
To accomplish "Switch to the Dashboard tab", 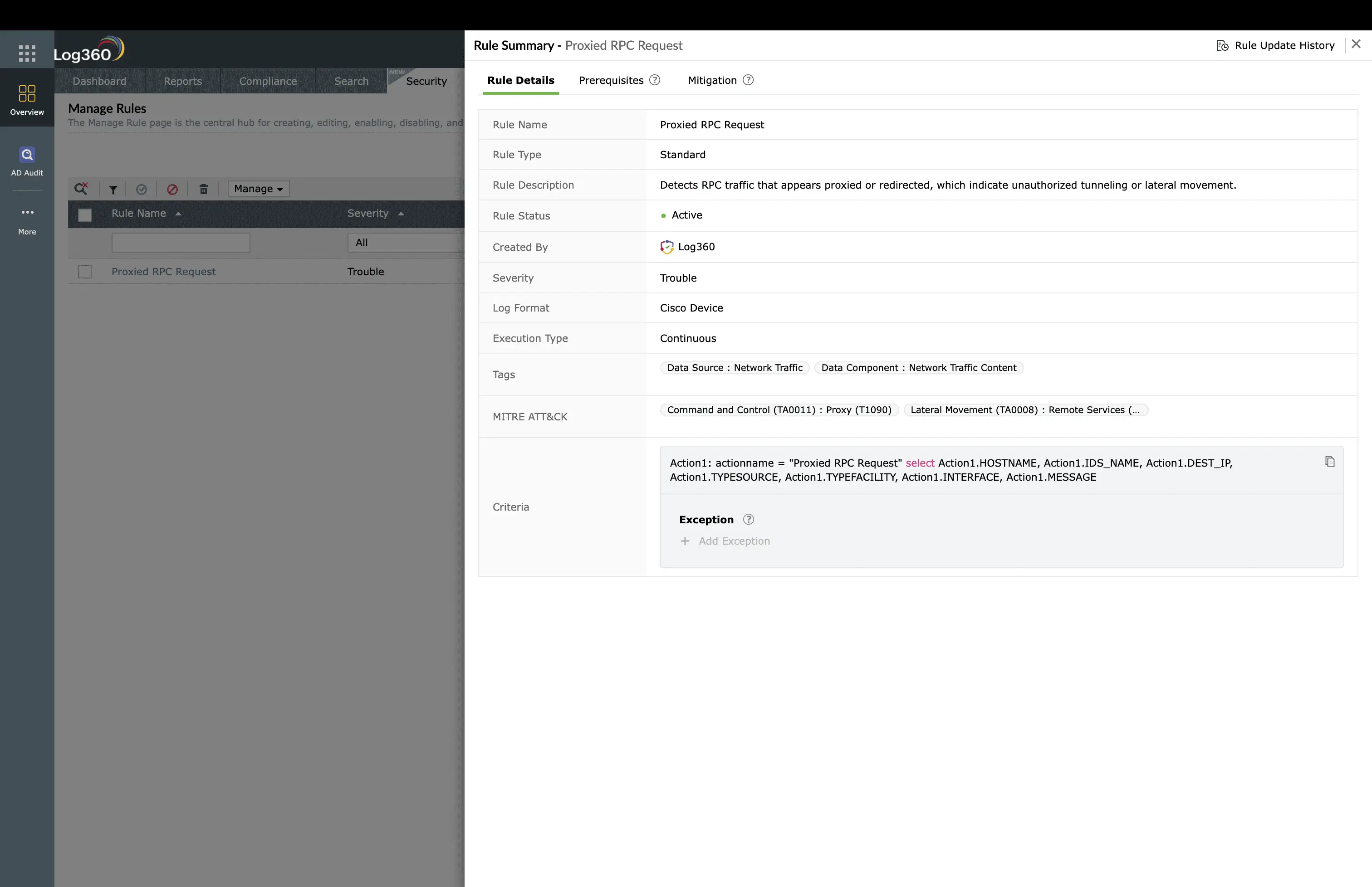I will tap(100, 81).
